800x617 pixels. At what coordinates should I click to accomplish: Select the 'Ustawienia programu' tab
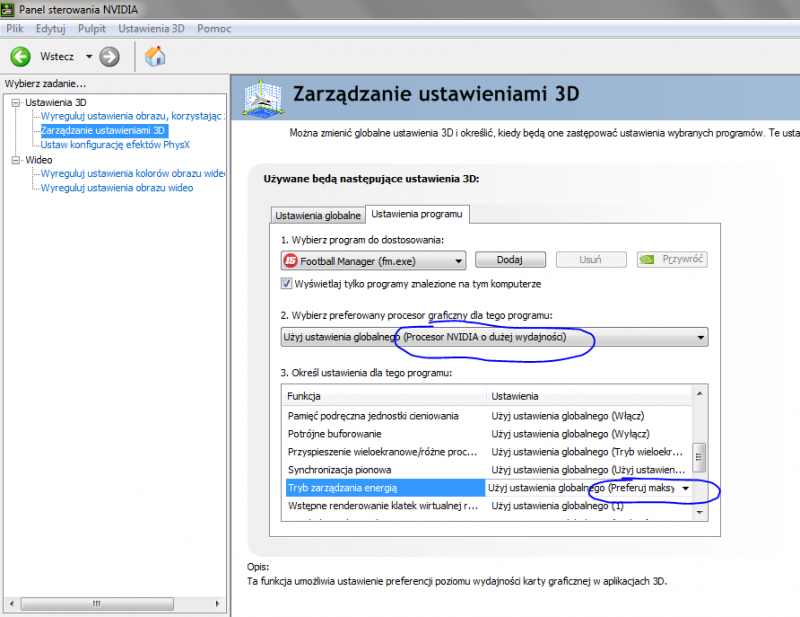(x=417, y=214)
